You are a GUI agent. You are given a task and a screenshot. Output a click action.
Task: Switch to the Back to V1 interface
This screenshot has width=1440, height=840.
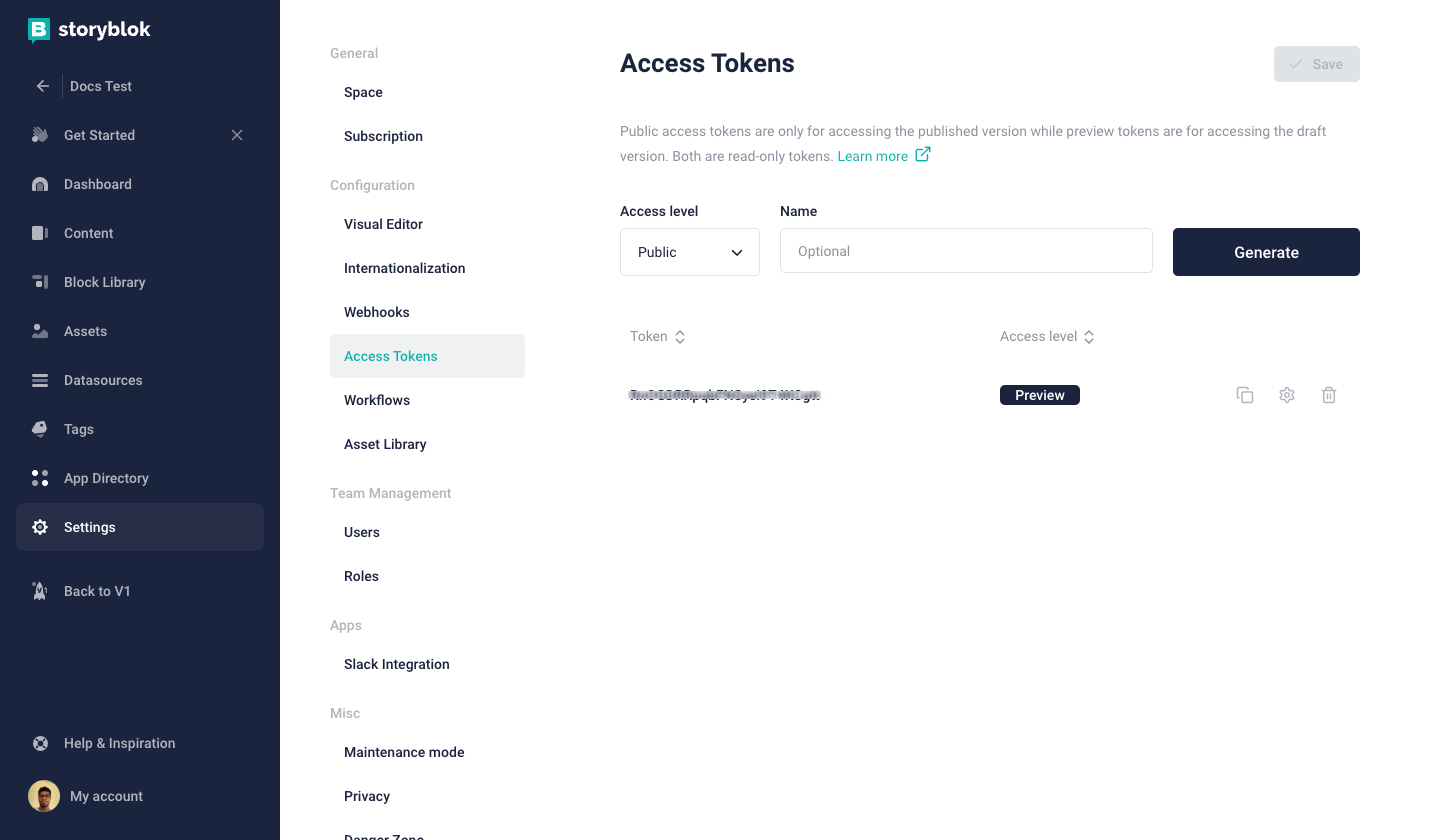click(x=97, y=591)
